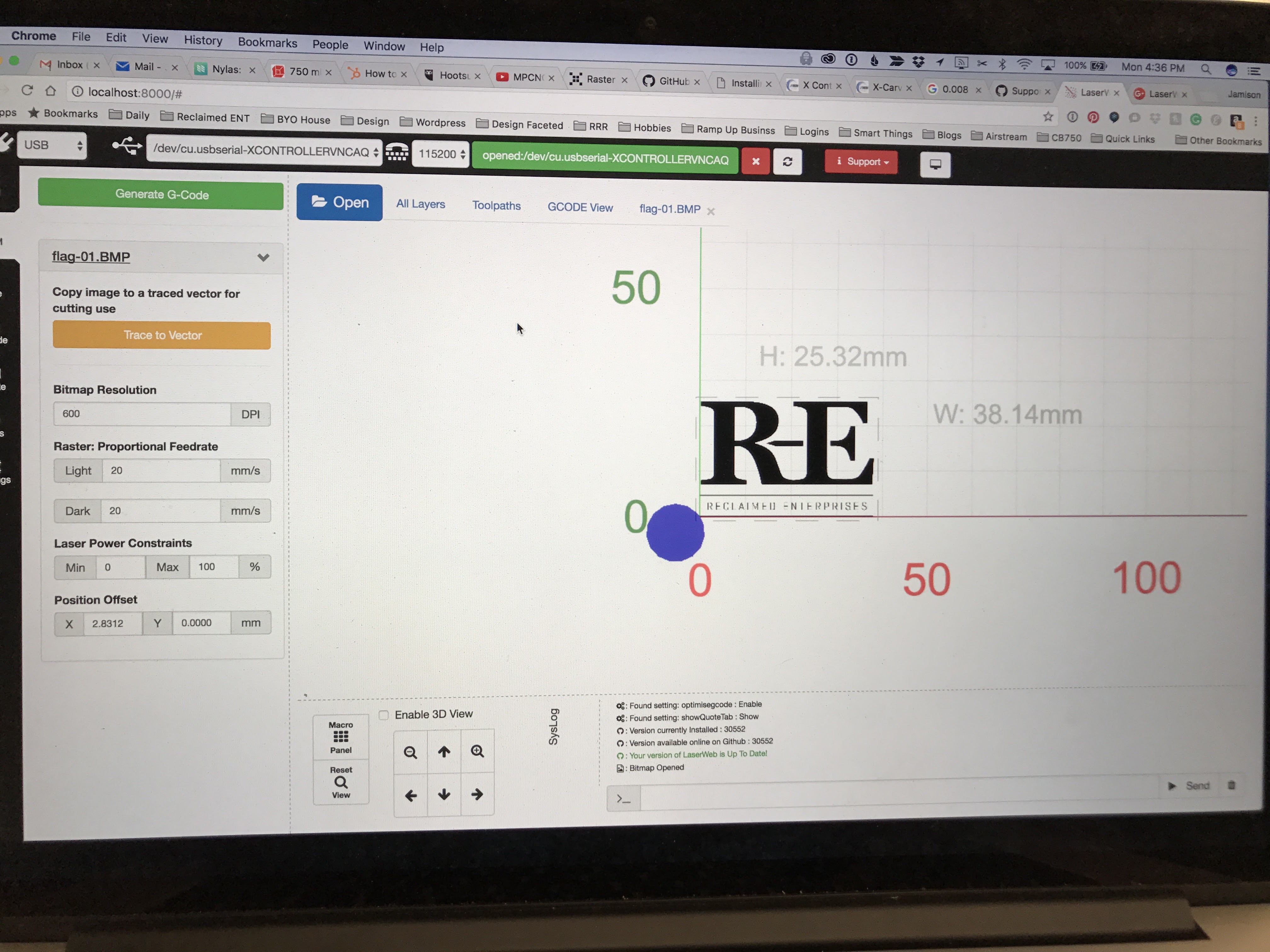This screenshot has width=1270, height=952.
Task: Expand the Support dropdown menu
Action: point(861,162)
